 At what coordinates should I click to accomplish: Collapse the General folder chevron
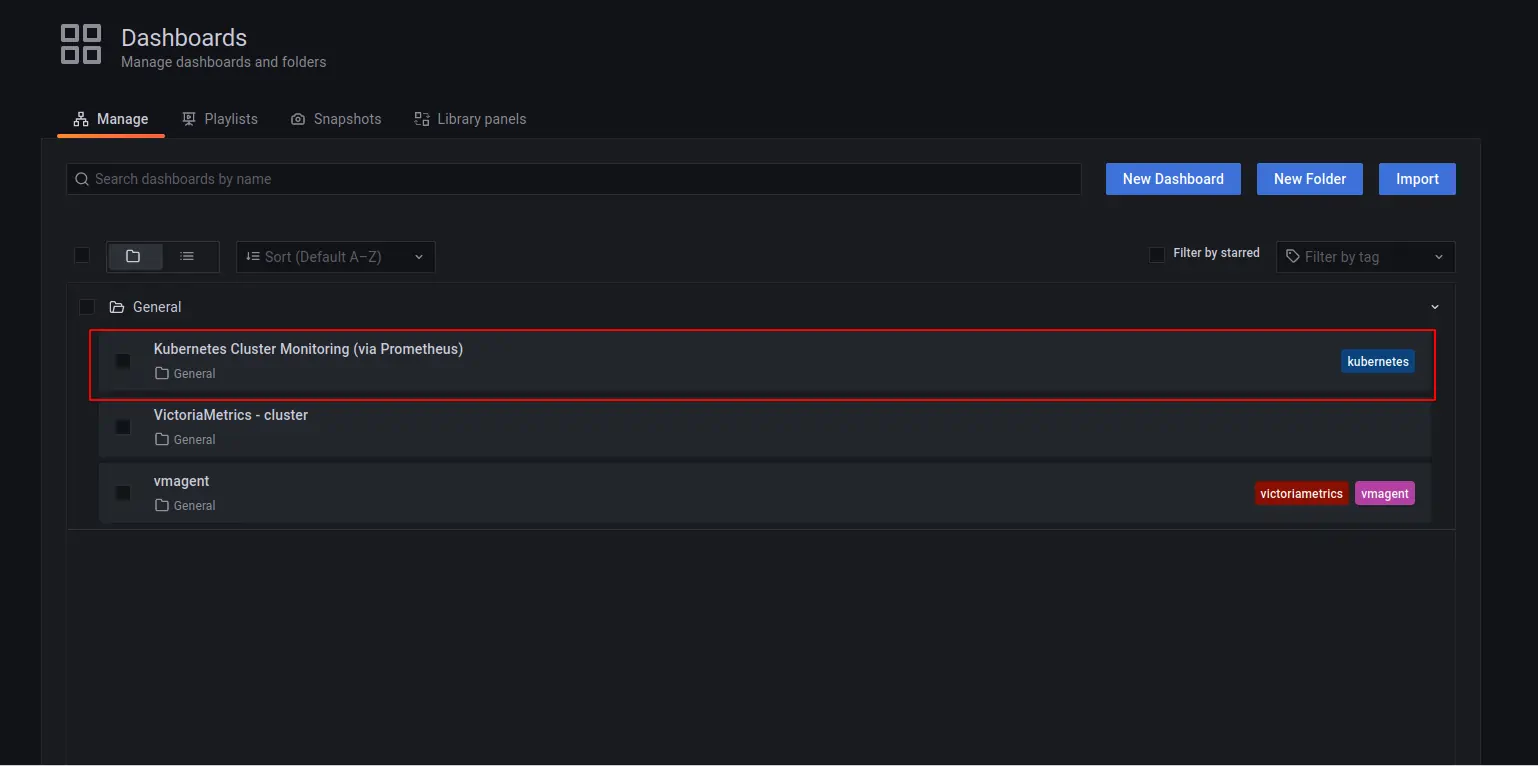tap(1435, 307)
